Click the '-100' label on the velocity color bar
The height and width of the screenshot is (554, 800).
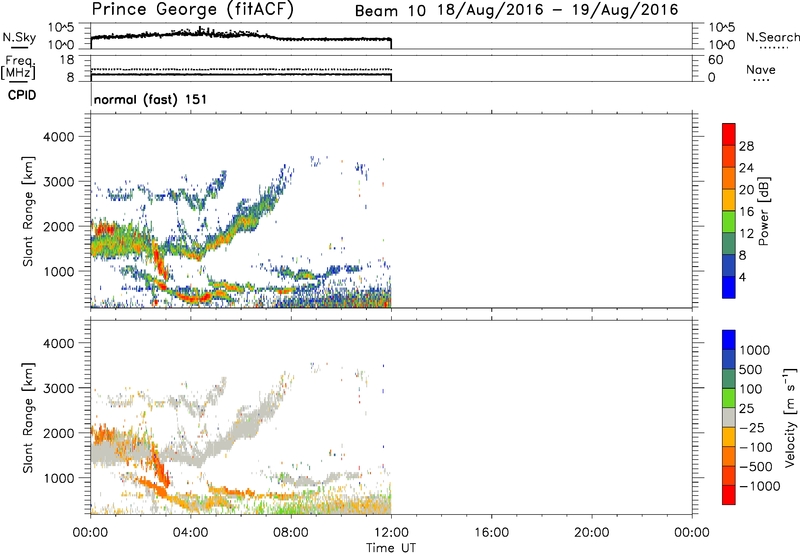[x=756, y=447]
